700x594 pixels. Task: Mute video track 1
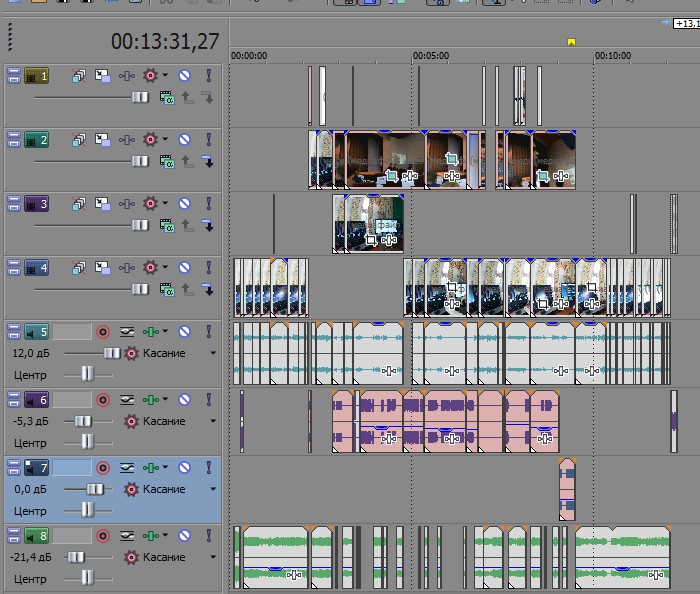click(x=184, y=76)
